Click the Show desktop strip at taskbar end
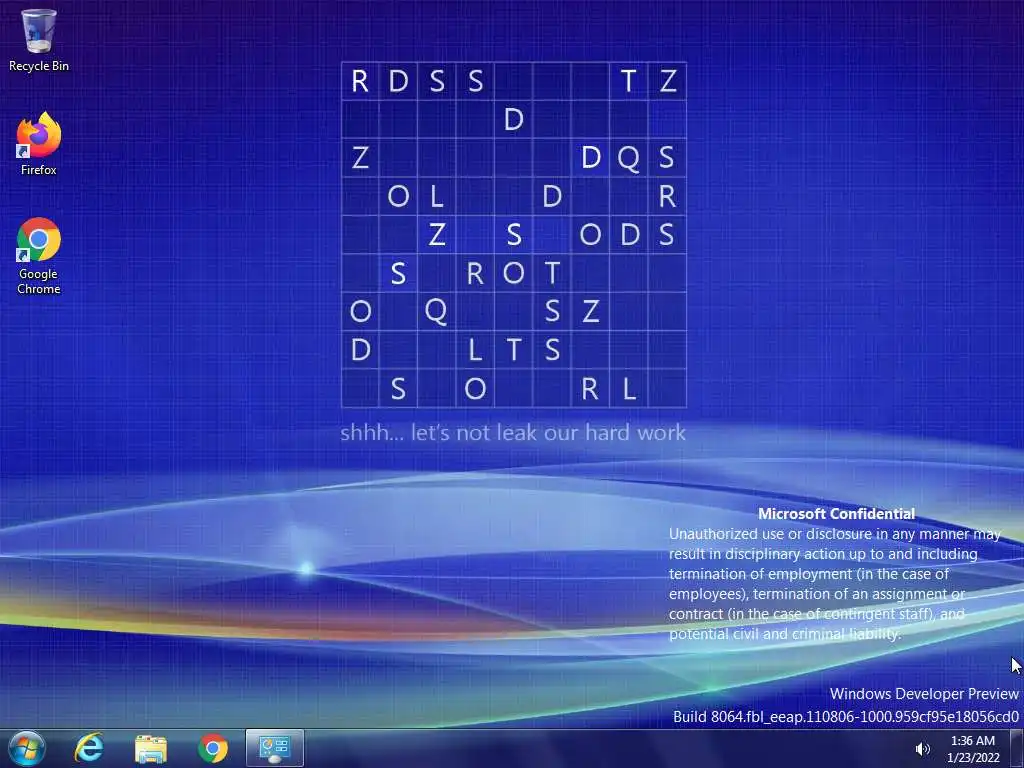This screenshot has height=768, width=1024. point(1017,748)
